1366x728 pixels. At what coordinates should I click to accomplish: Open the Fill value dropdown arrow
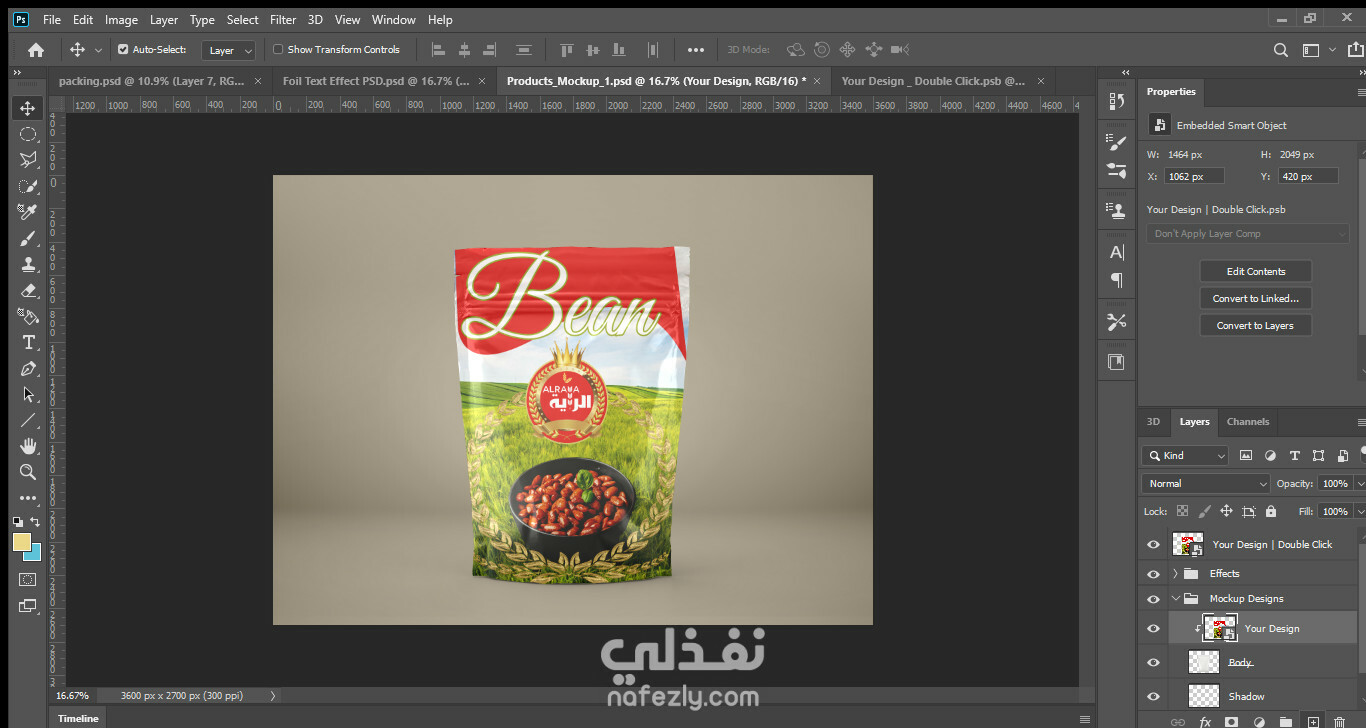[1359, 511]
